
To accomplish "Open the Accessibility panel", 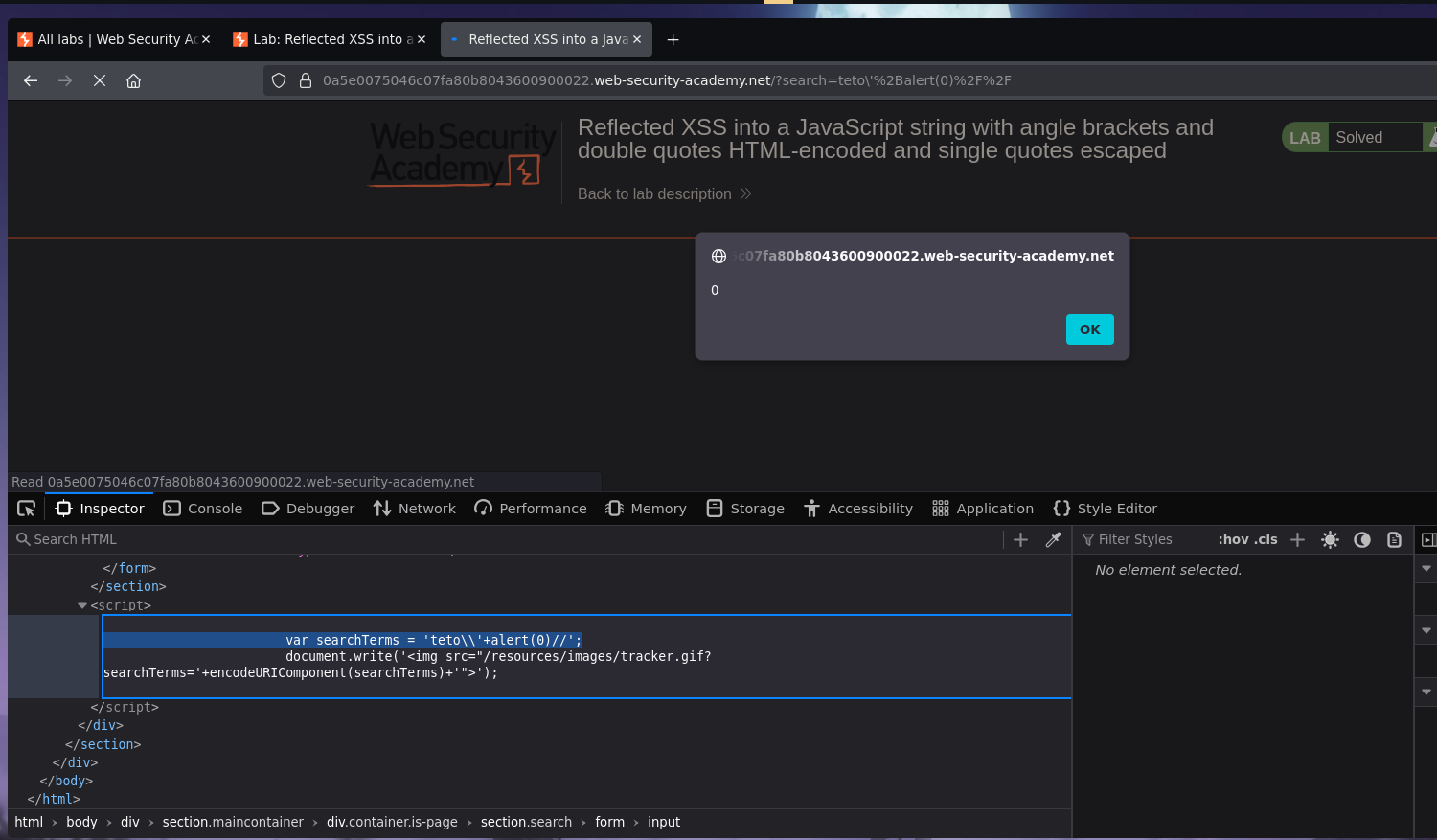I will tap(857, 509).
